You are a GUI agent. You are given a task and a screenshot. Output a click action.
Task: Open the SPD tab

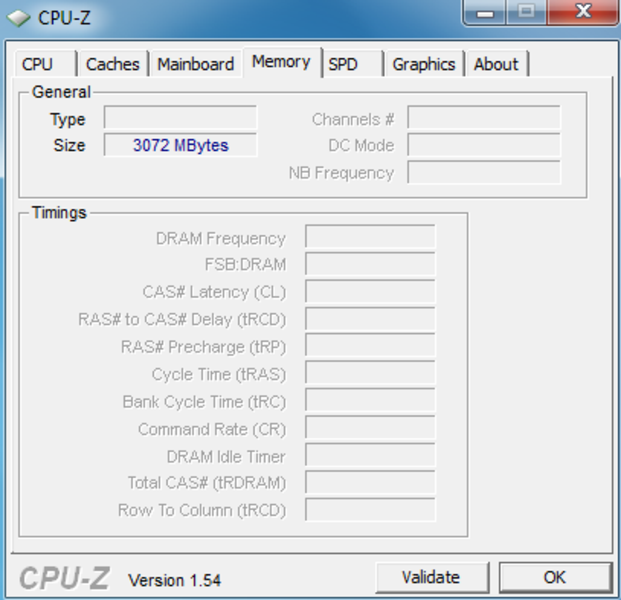[352, 64]
